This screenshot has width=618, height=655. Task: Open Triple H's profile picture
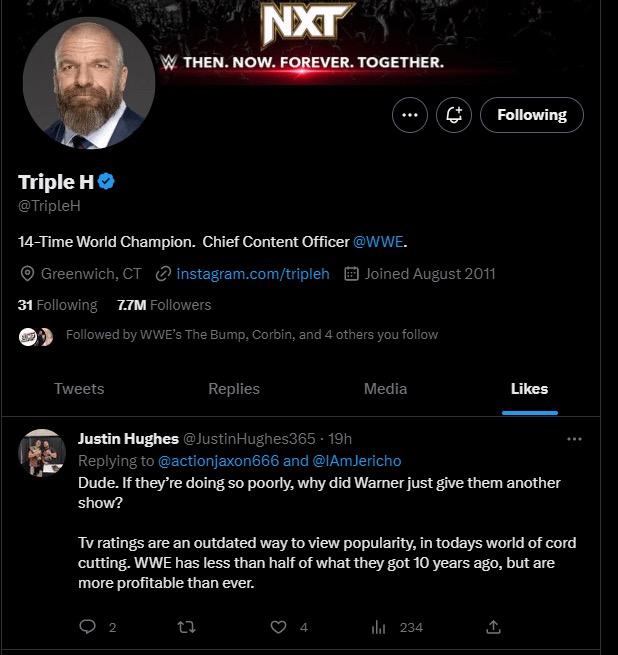[x=89, y=83]
